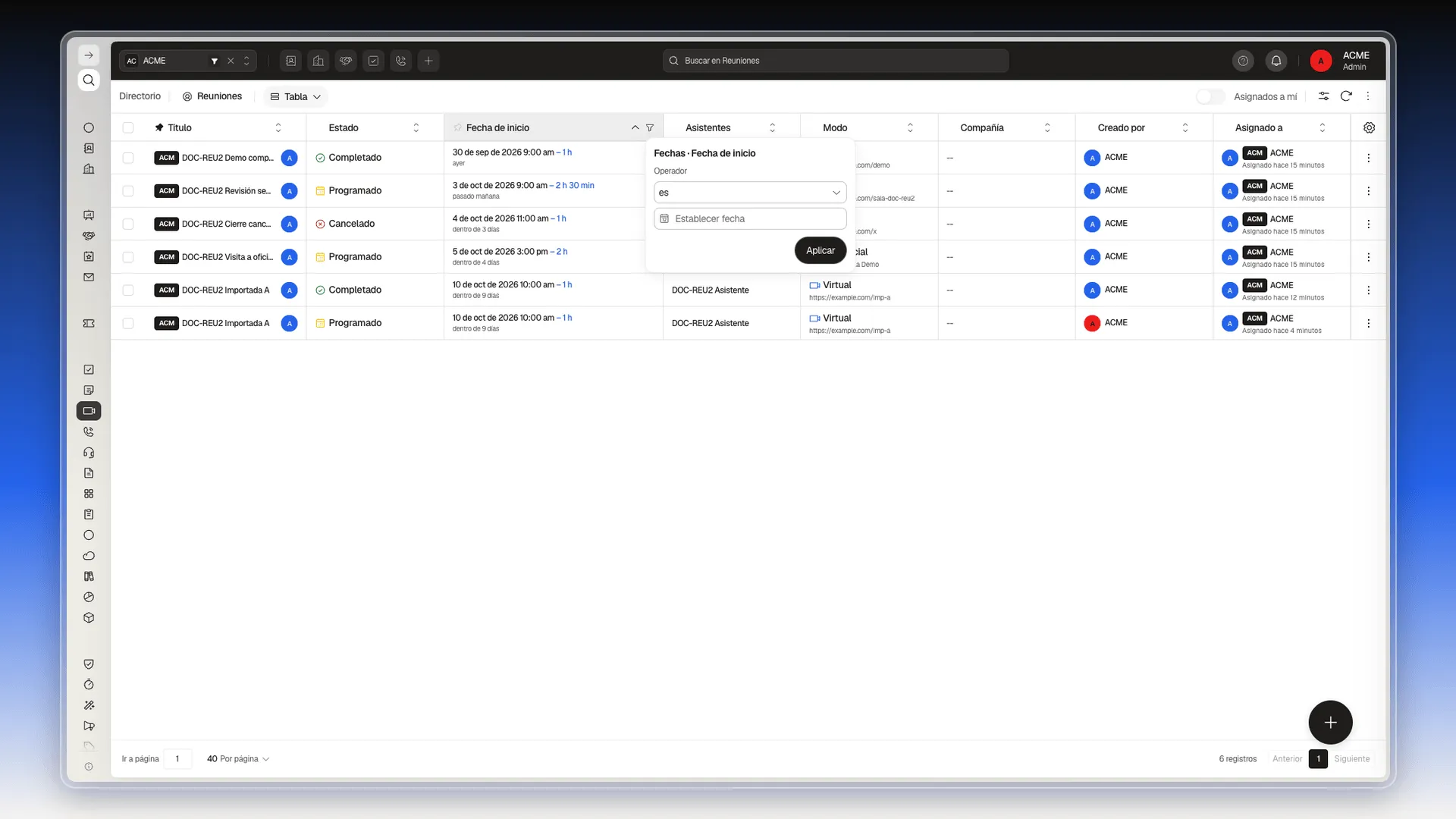The width and height of the screenshot is (1456, 819).
Task: Click the refresh icon in the toolbar
Action: click(1346, 96)
